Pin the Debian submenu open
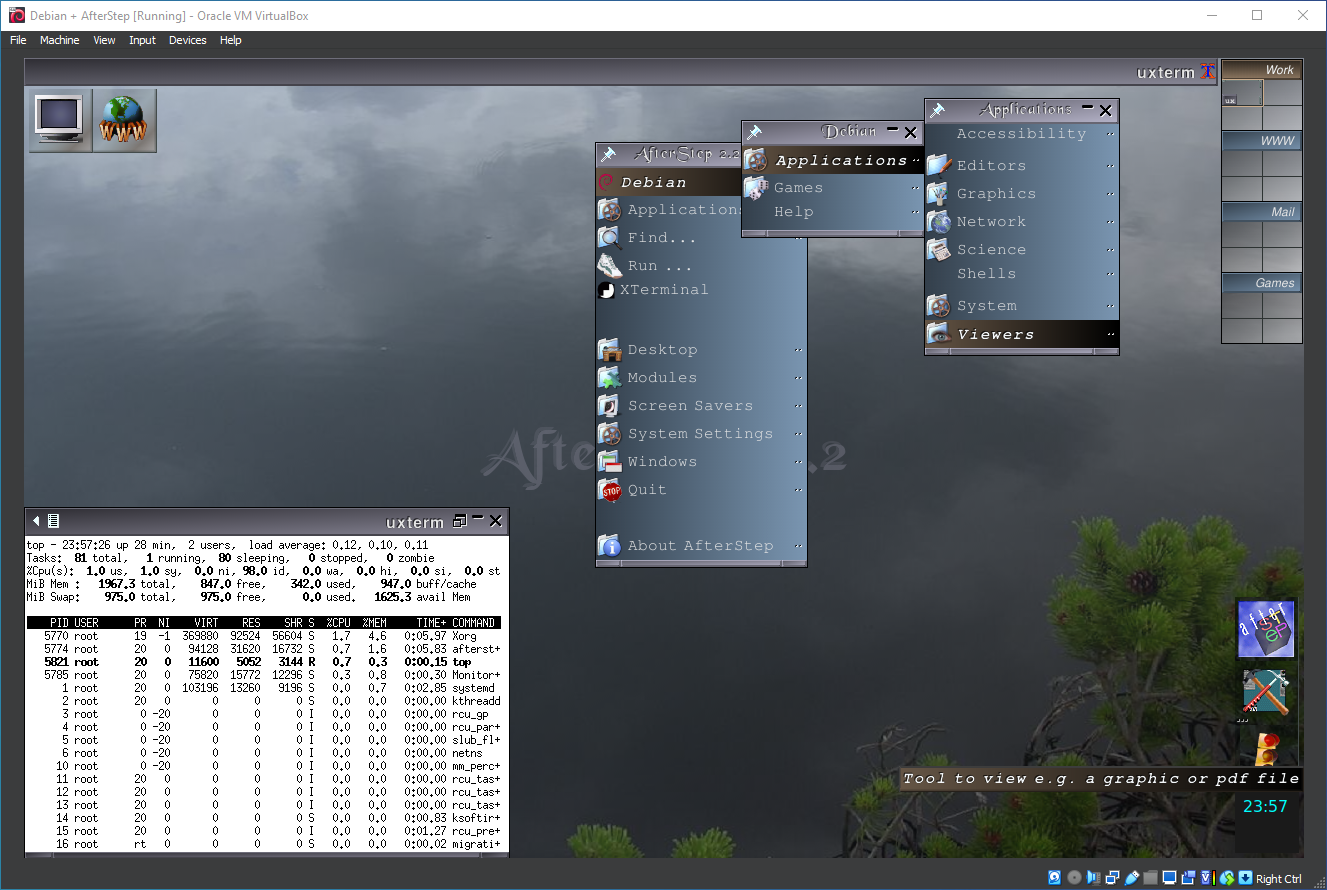Image resolution: width=1327 pixels, height=890 pixels. [x=755, y=132]
